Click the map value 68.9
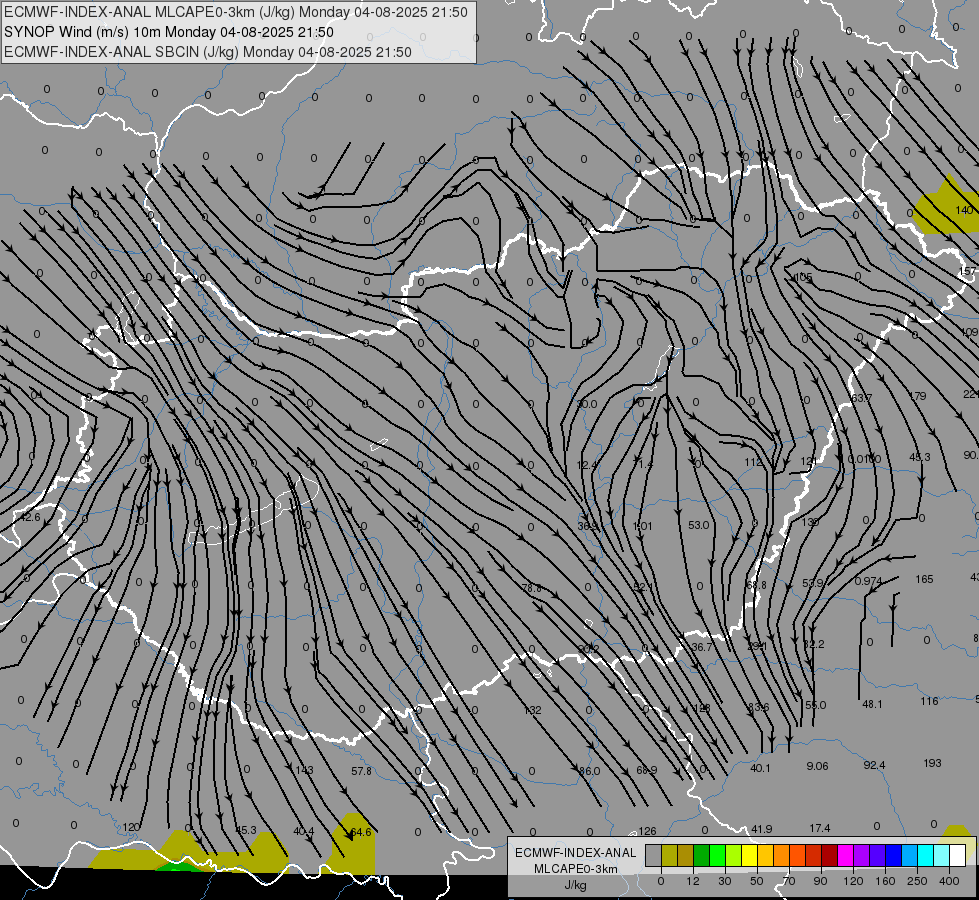This screenshot has width=979, height=900. pos(647,770)
